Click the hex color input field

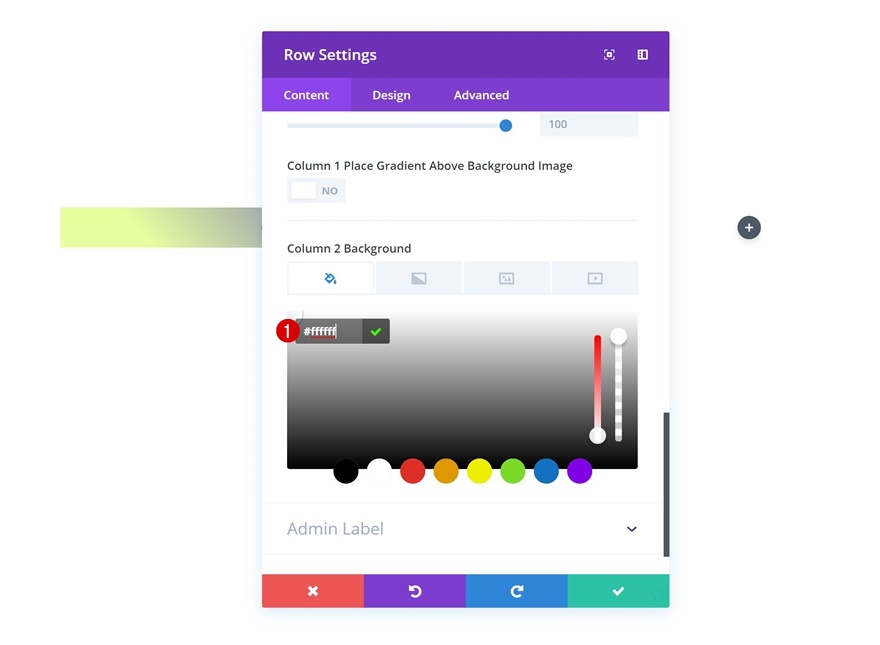pyautogui.click(x=329, y=332)
